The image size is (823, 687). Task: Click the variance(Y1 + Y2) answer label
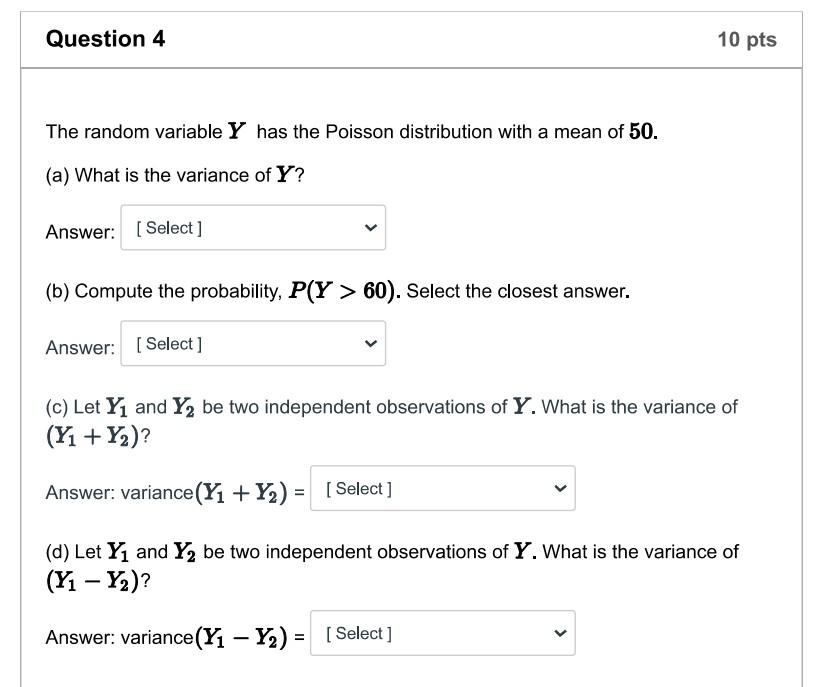tap(175, 490)
